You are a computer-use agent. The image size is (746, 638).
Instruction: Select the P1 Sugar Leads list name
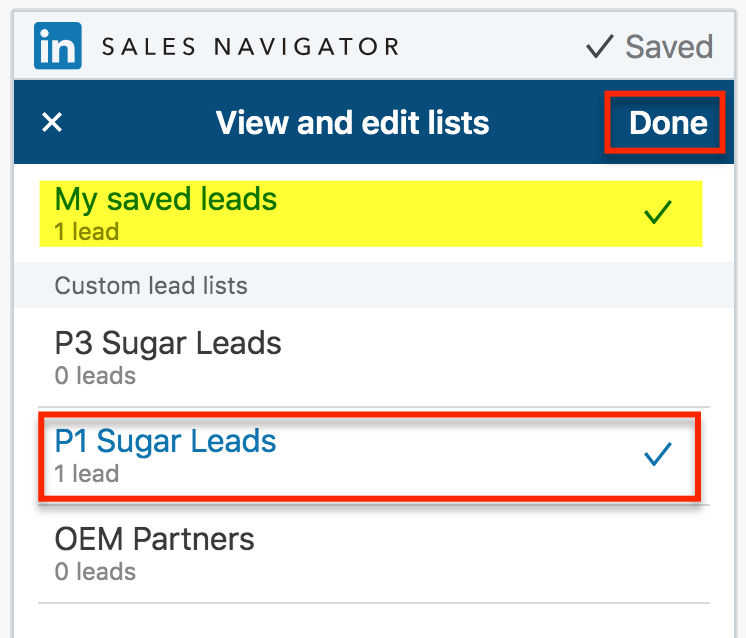[165, 442]
